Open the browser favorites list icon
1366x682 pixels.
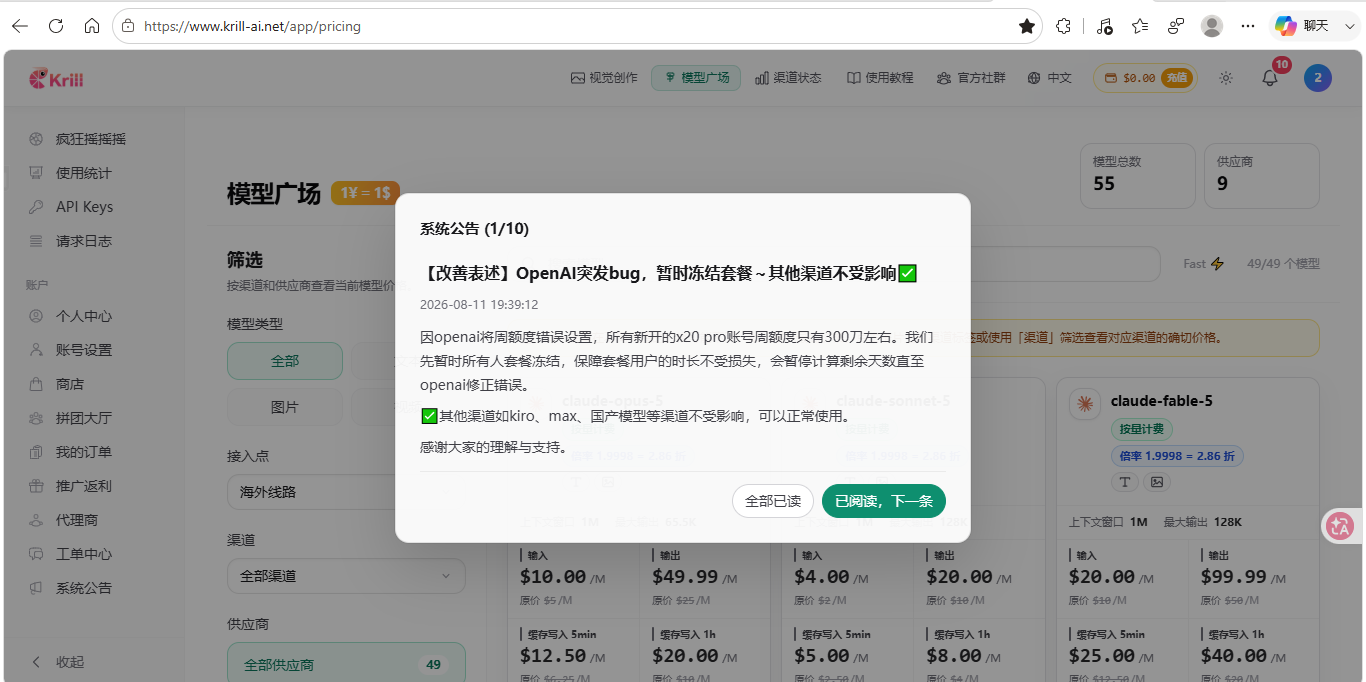[x=1140, y=26]
